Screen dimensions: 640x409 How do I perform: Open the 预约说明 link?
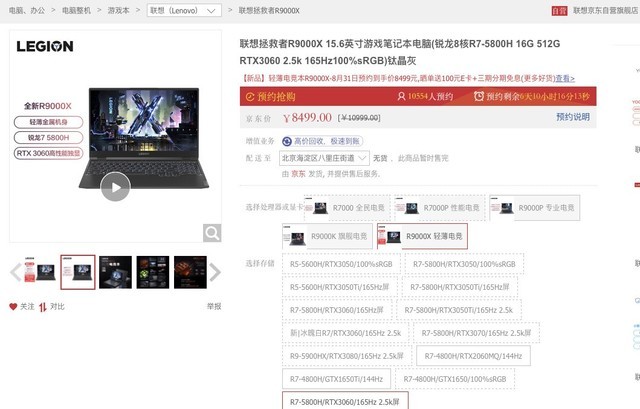[x=573, y=117]
